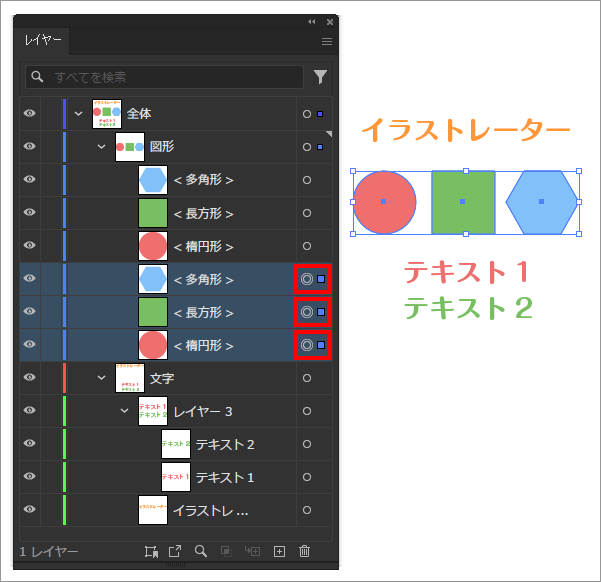Select the 全体 layer name
The width and height of the screenshot is (601, 582).
pos(139,113)
